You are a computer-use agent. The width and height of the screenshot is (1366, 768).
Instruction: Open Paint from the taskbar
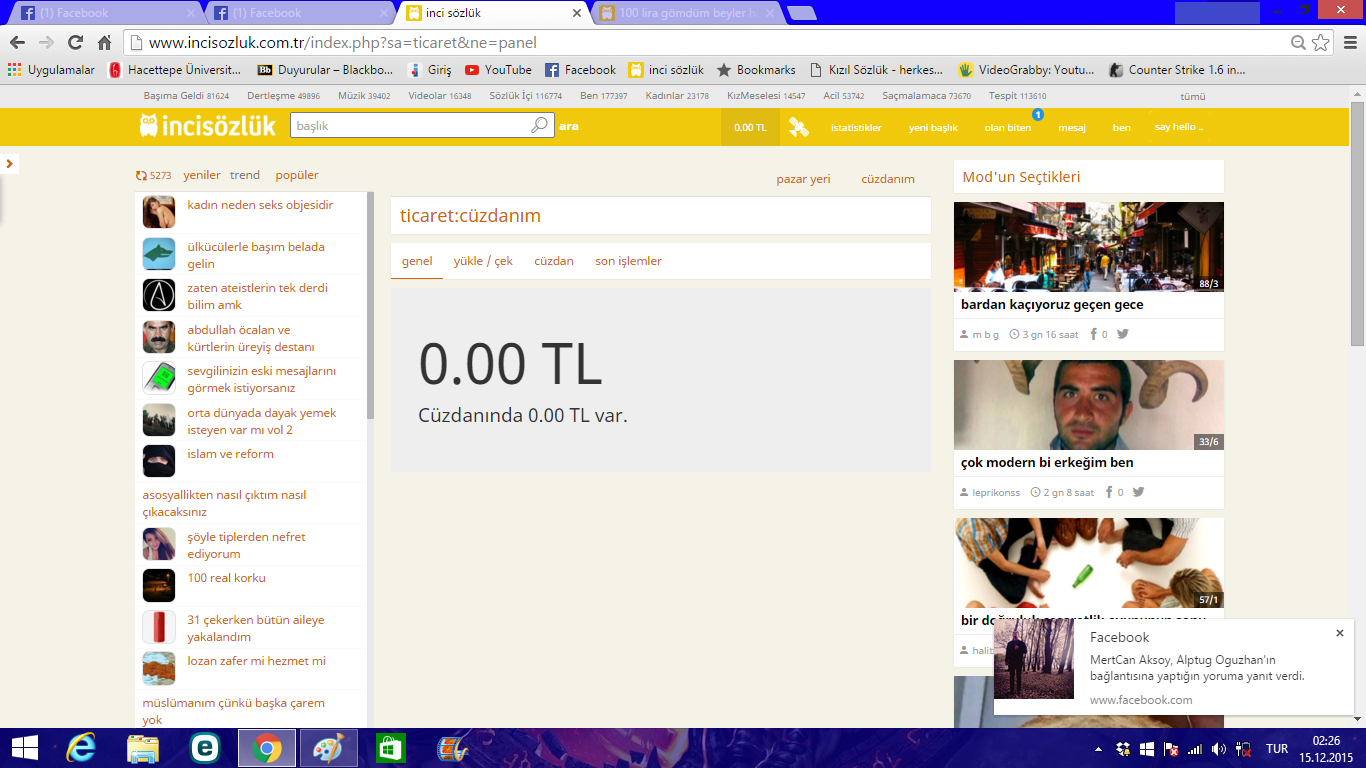coord(328,748)
